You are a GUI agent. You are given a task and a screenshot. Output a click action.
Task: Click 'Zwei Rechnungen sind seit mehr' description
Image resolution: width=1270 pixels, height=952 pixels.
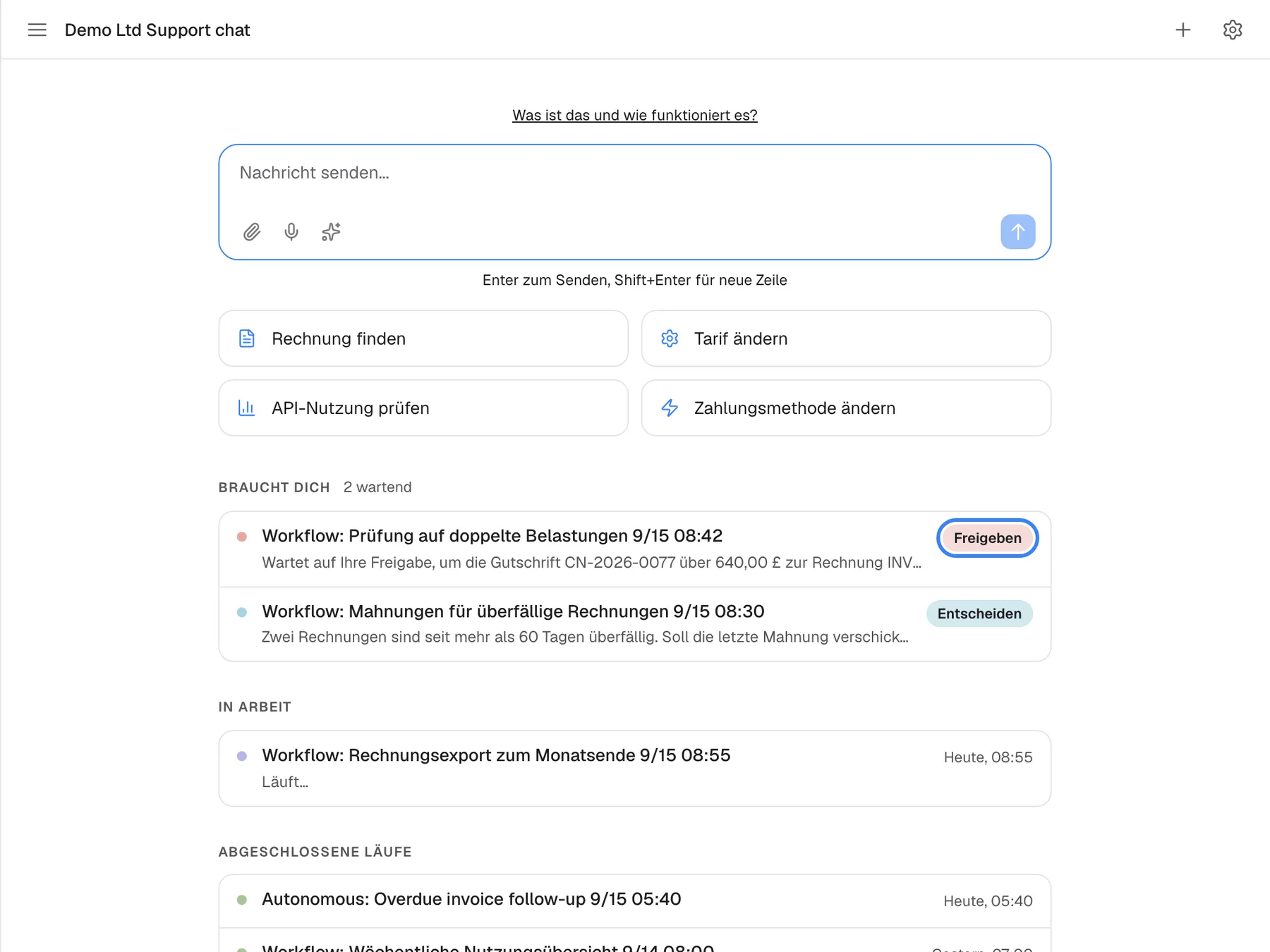(x=585, y=637)
